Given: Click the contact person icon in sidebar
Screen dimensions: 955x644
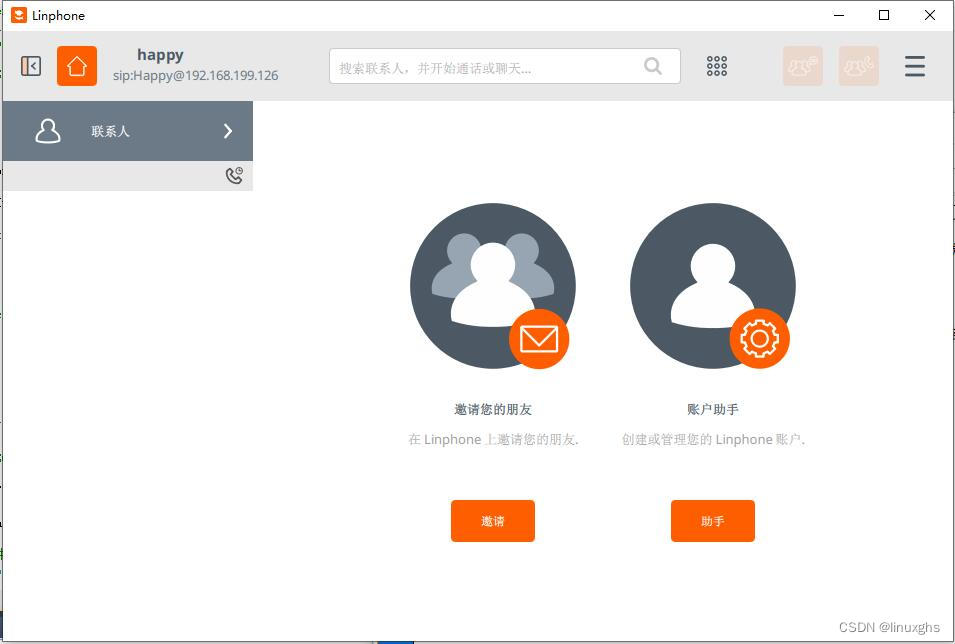Looking at the screenshot, I should click(x=48, y=131).
